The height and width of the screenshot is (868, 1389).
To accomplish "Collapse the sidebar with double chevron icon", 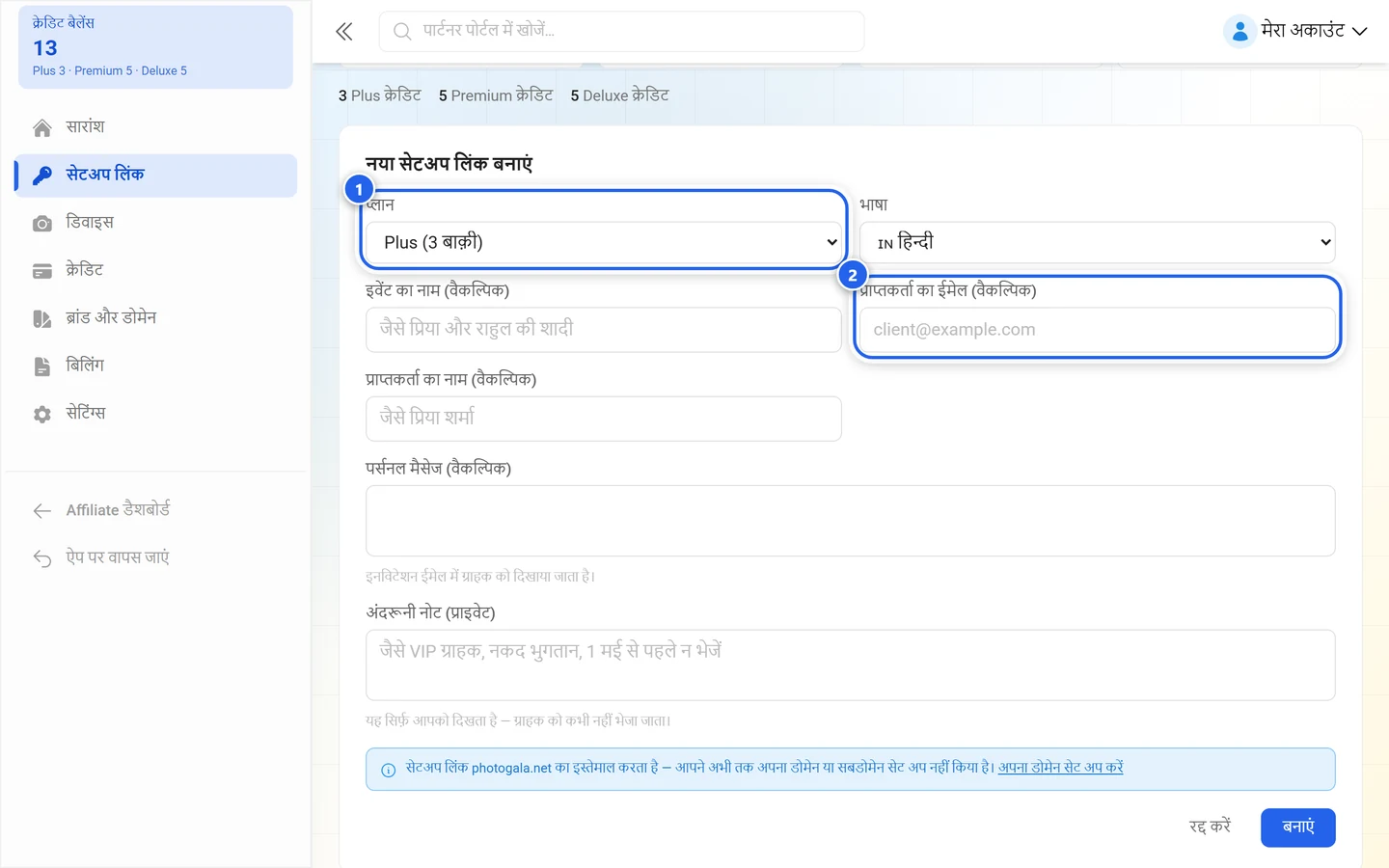I will pos(344,32).
